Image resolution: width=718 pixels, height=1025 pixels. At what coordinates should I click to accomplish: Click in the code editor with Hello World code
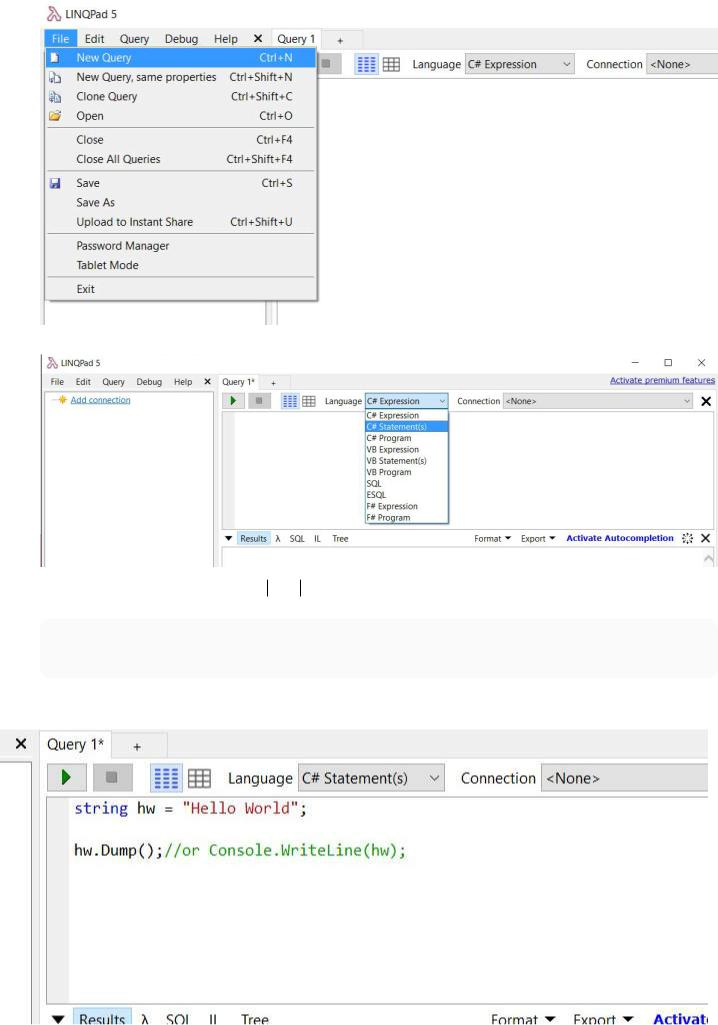[387, 899]
